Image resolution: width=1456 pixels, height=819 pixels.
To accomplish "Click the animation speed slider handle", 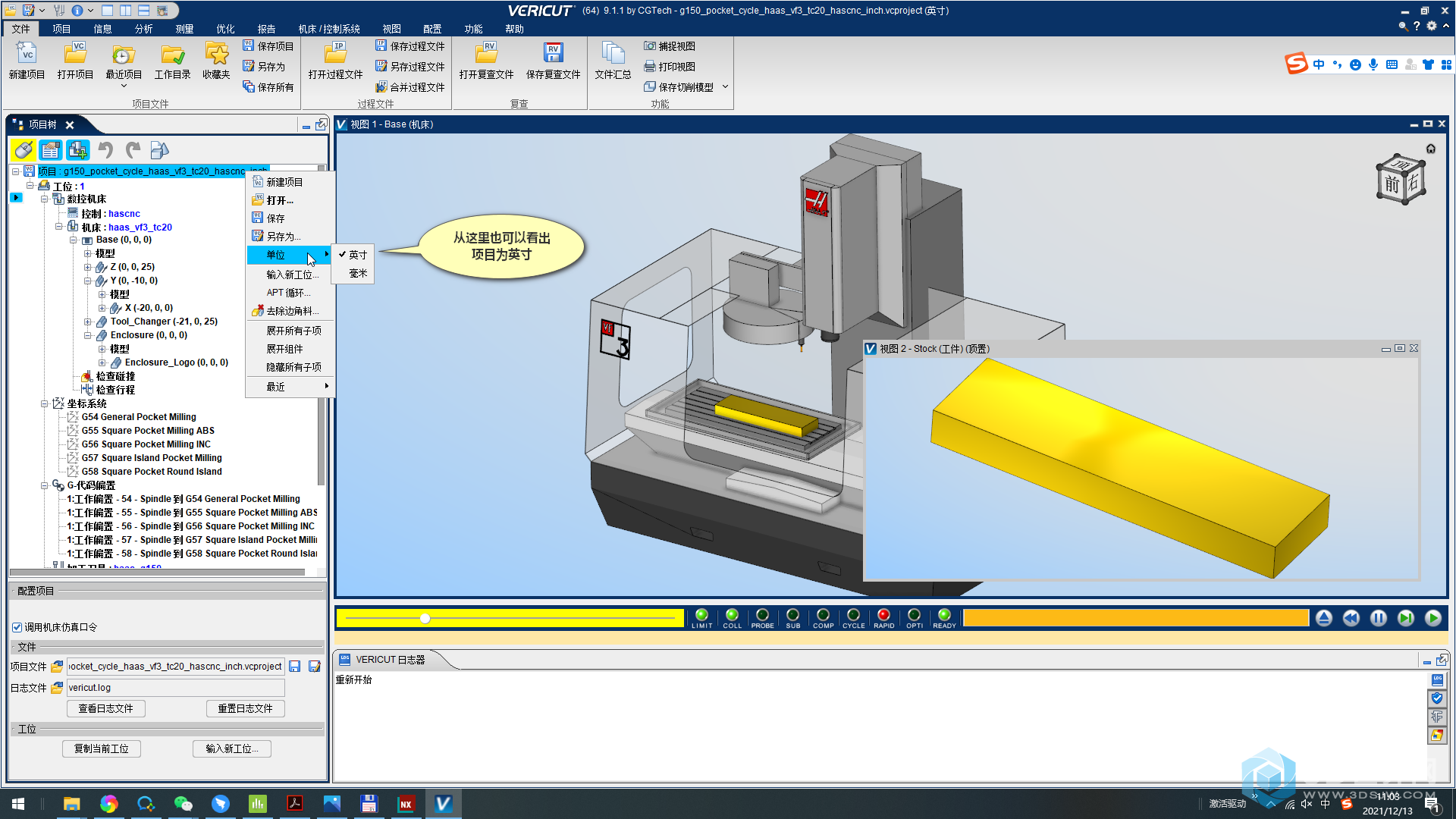I will [x=425, y=619].
